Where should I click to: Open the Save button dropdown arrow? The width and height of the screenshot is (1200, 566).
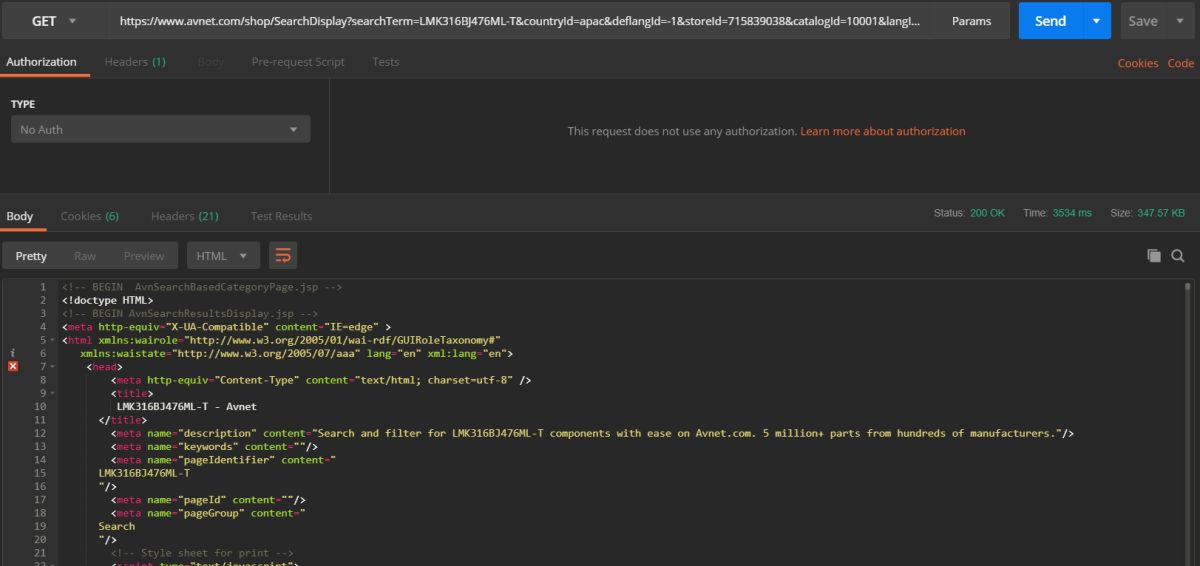1180,21
